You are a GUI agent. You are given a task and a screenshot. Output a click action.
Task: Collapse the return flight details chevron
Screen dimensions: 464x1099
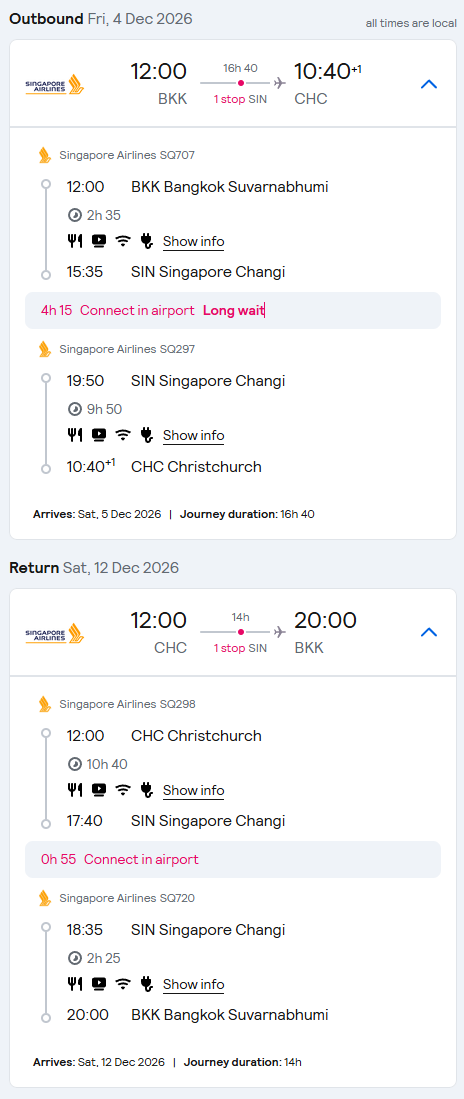428,632
